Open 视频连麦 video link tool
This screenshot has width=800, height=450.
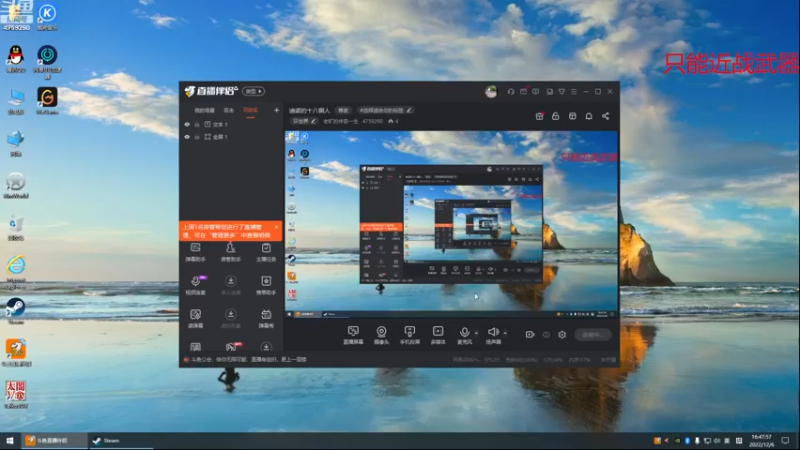[195, 285]
